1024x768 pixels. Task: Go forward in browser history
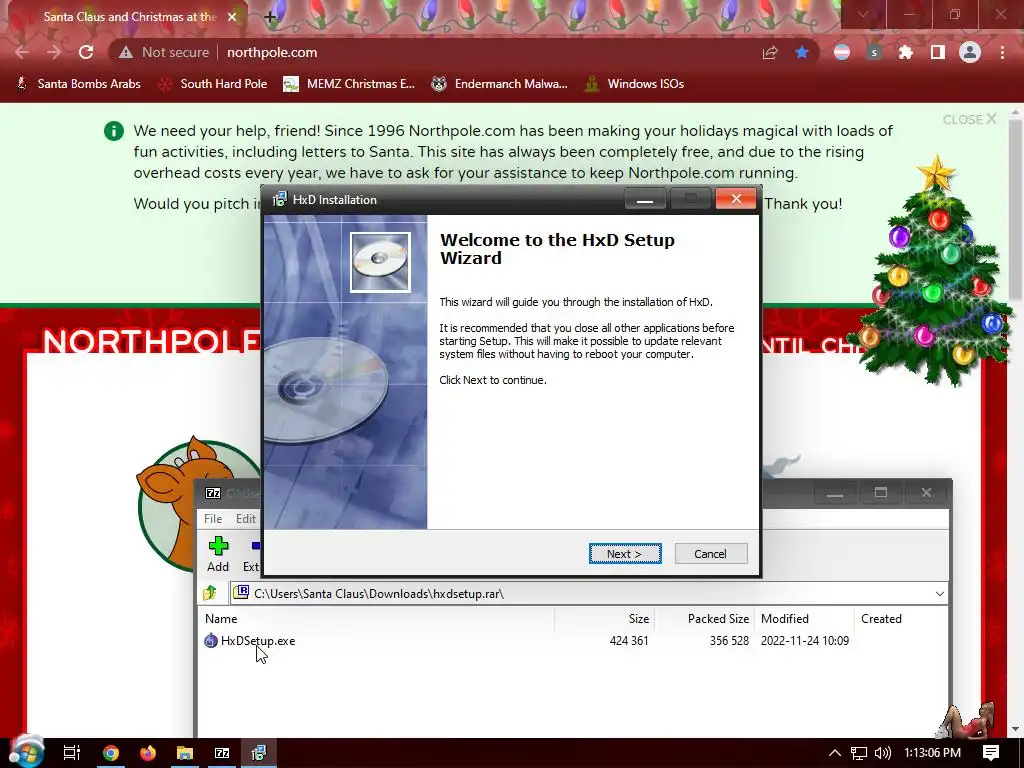coord(54,52)
